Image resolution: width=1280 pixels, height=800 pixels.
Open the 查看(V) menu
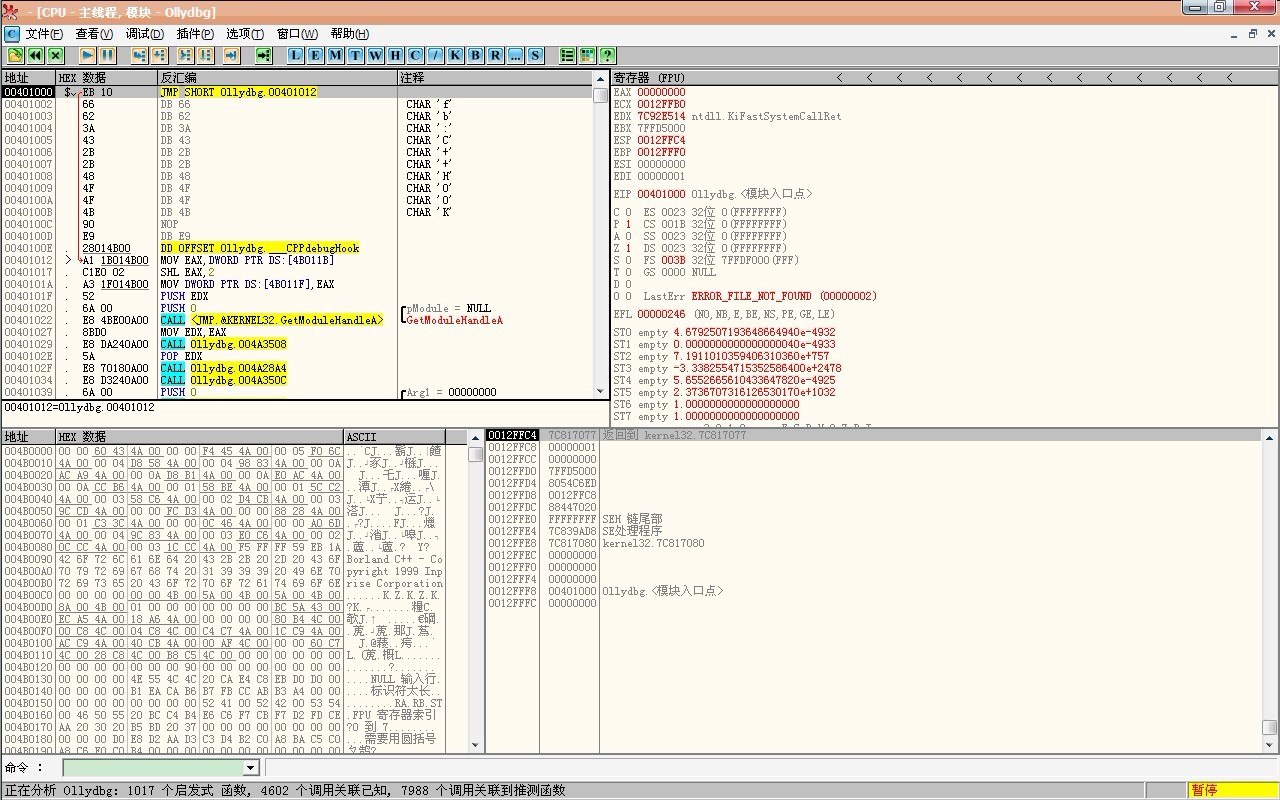pyautogui.click(x=94, y=34)
